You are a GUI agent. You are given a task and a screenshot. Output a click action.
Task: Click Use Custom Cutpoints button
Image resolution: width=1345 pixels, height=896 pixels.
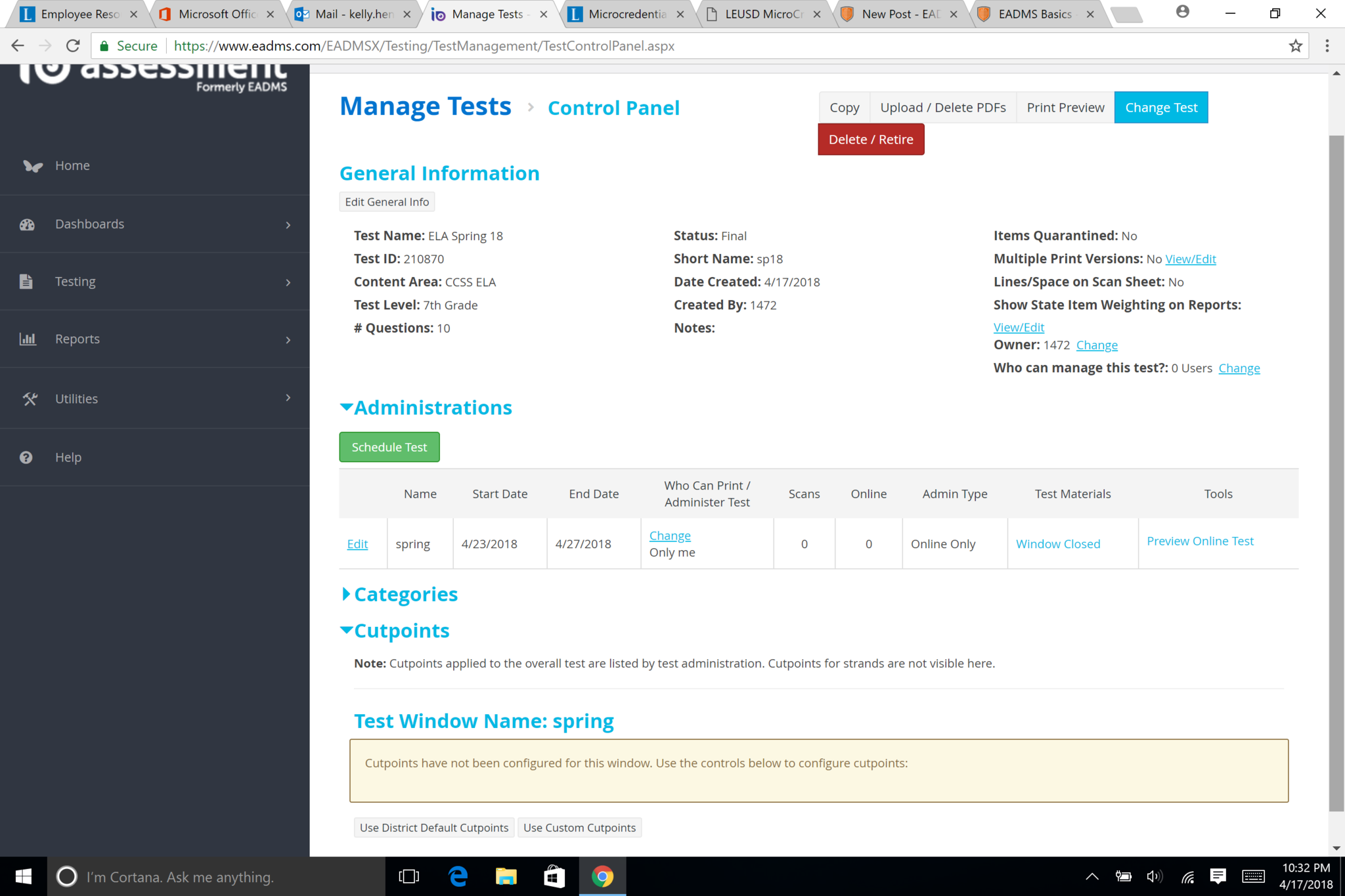pyautogui.click(x=579, y=828)
